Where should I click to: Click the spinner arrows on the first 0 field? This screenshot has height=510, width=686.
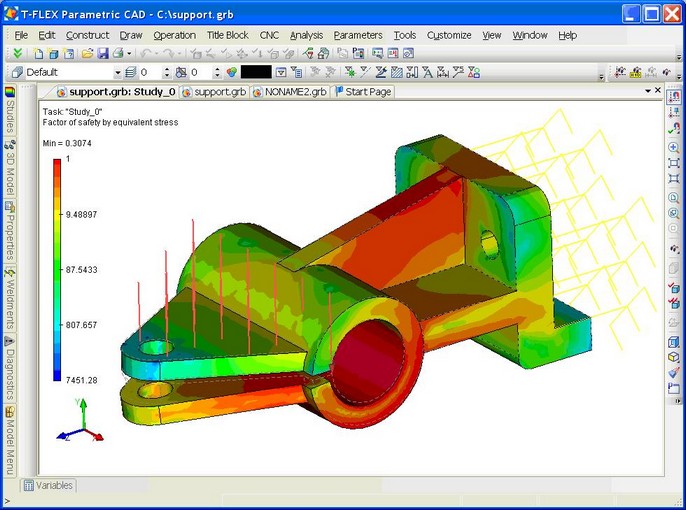166,72
